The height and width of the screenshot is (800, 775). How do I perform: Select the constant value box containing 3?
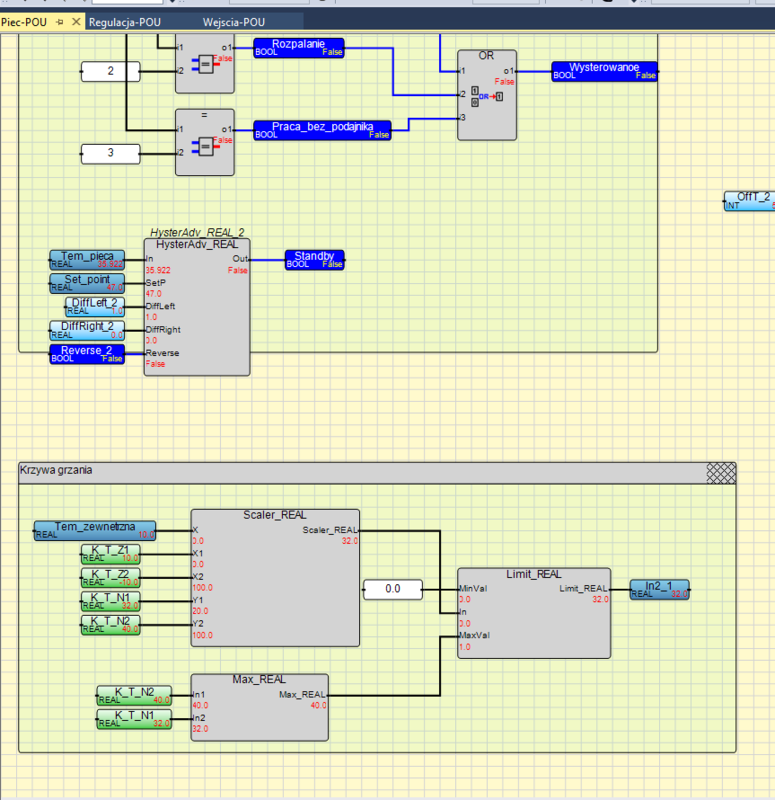coord(110,153)
